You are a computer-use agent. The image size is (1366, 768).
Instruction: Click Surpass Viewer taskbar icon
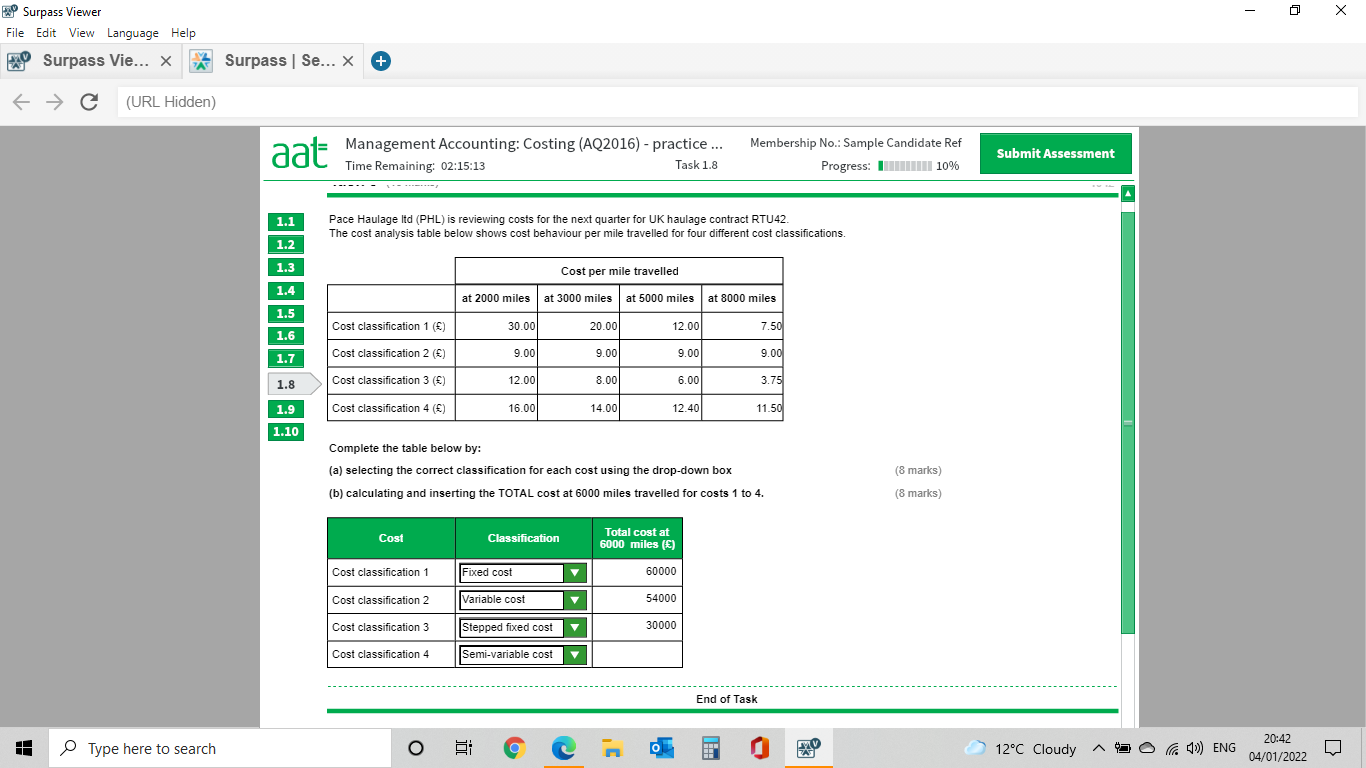808,748
